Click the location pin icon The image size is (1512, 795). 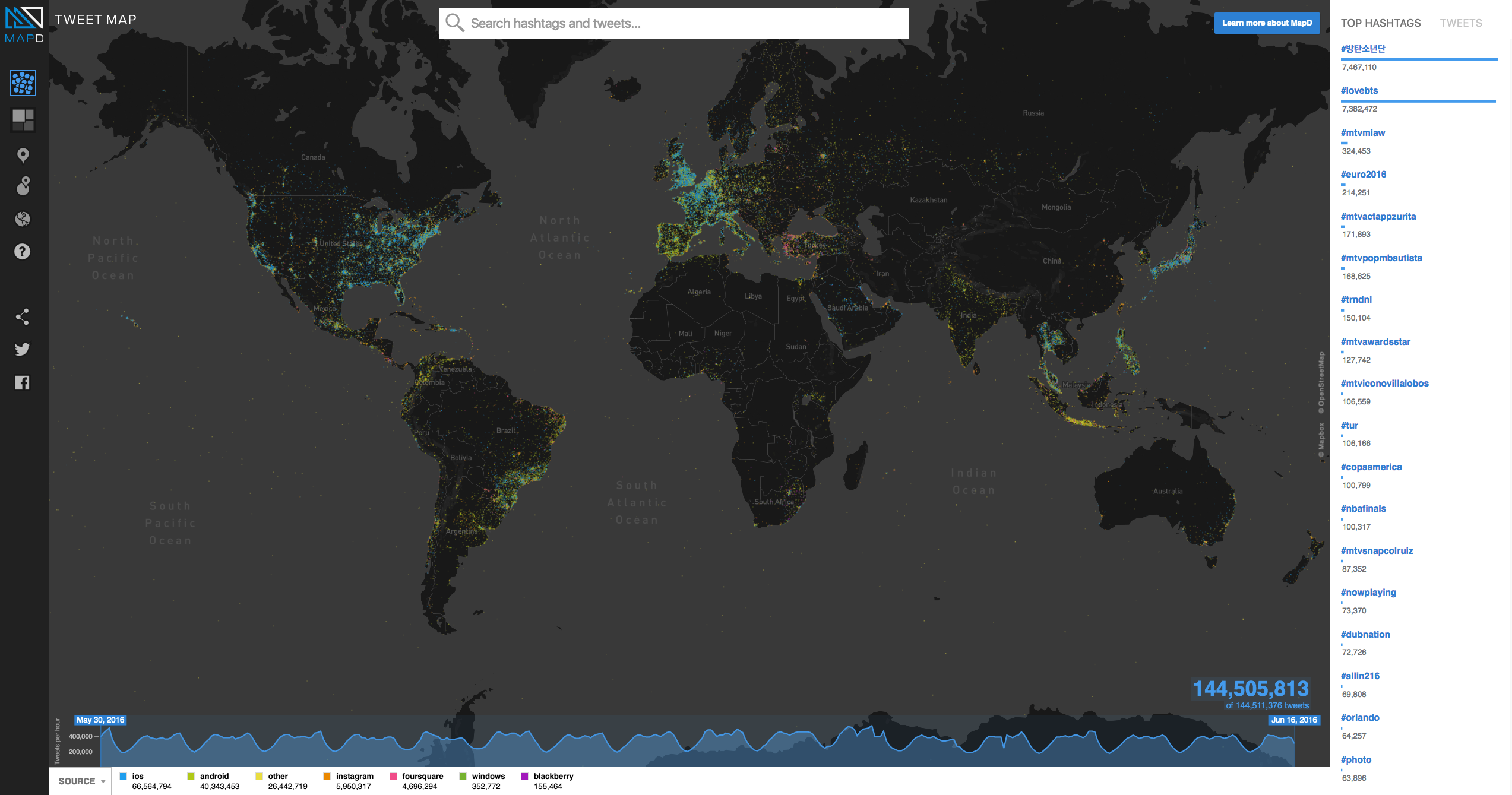coord(23,156)
